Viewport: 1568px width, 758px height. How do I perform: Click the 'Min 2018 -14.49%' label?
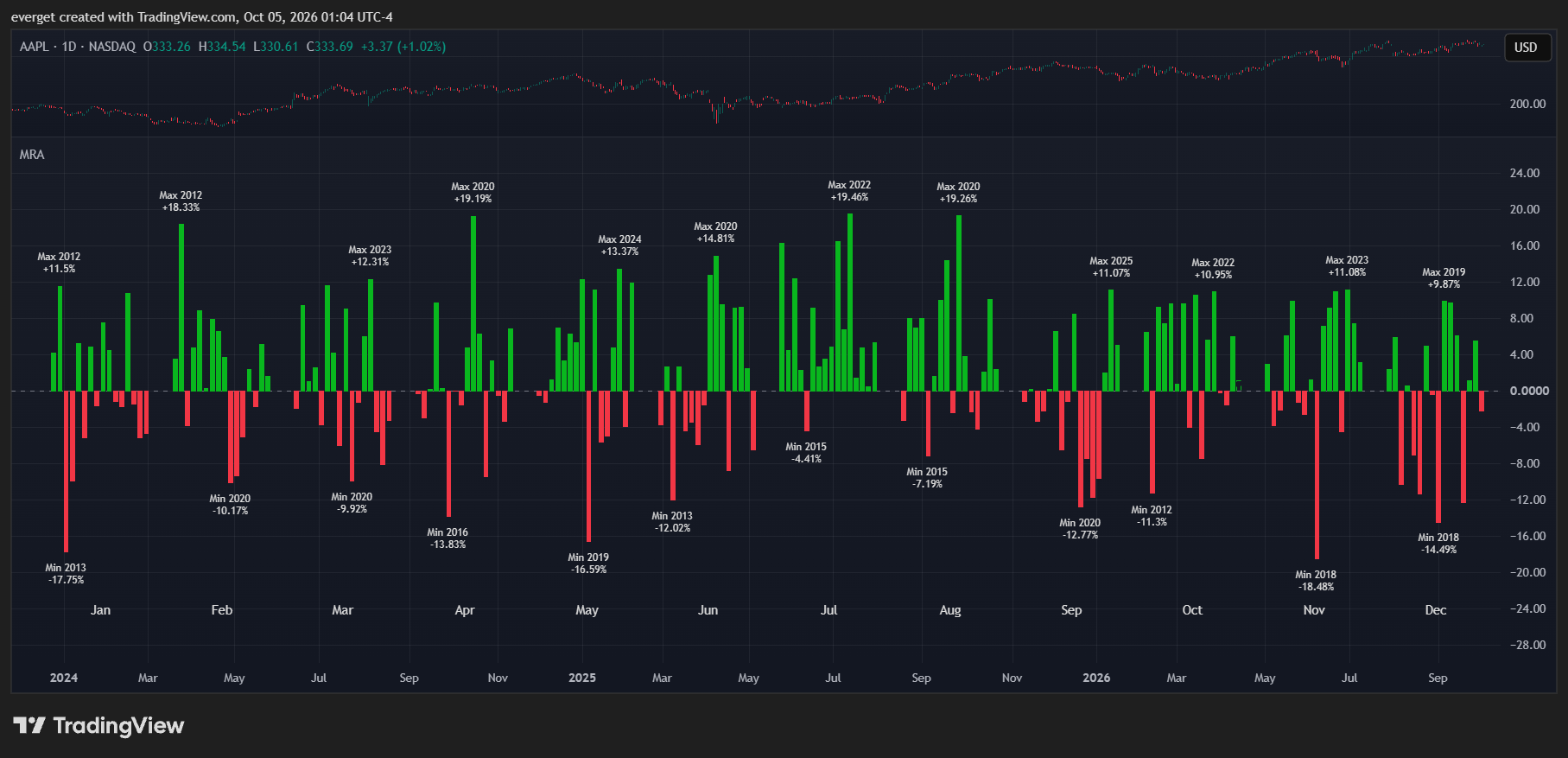[1438, 544]
